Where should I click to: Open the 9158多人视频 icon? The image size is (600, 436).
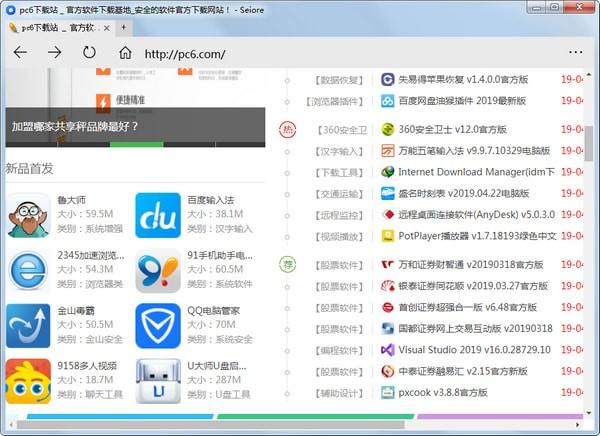point(28,381)
